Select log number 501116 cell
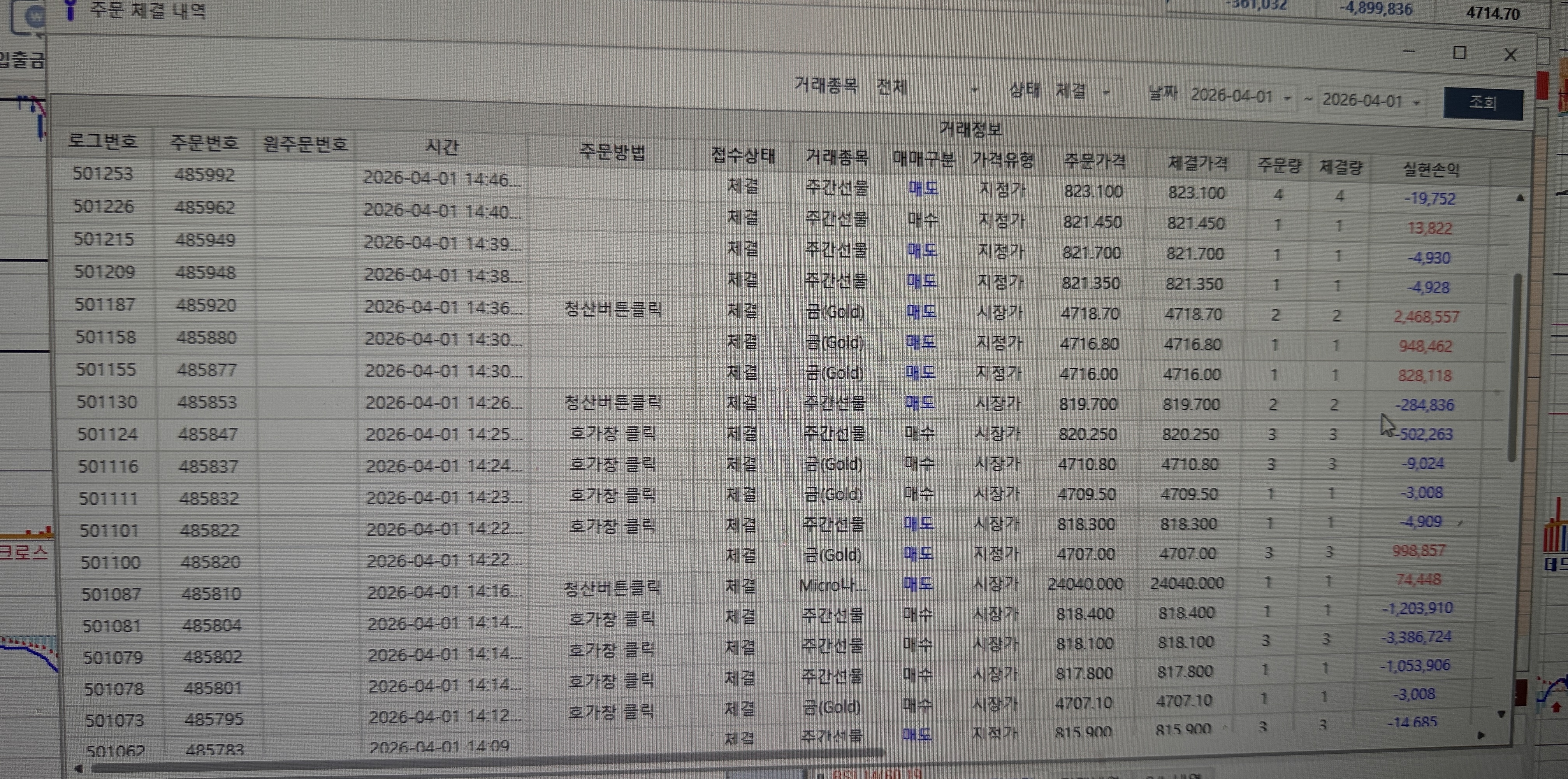1568x779 pixels. (108, 466)
